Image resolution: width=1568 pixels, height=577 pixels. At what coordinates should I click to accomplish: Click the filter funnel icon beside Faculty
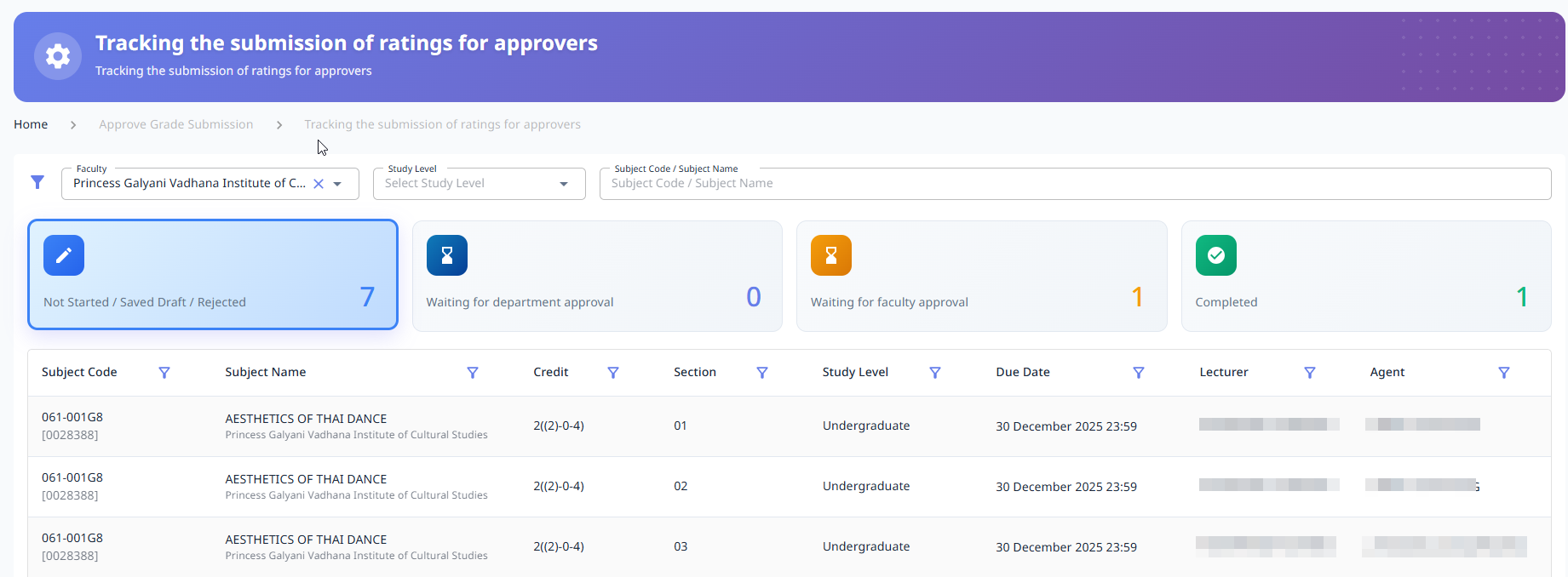click(x=37, y=182)
